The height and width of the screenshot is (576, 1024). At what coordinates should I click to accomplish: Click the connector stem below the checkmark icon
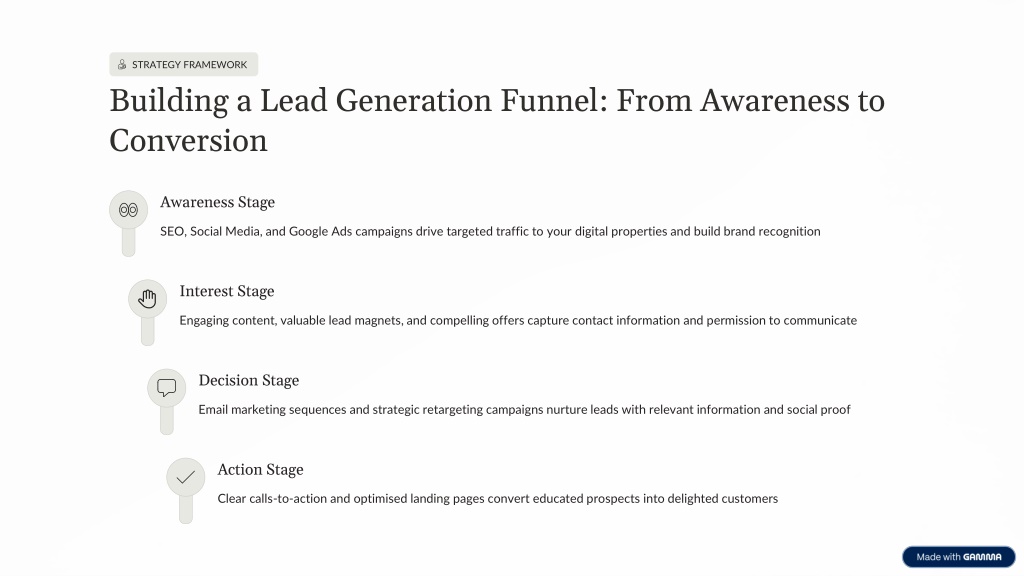pyautogui.click(x=185, y=509)
